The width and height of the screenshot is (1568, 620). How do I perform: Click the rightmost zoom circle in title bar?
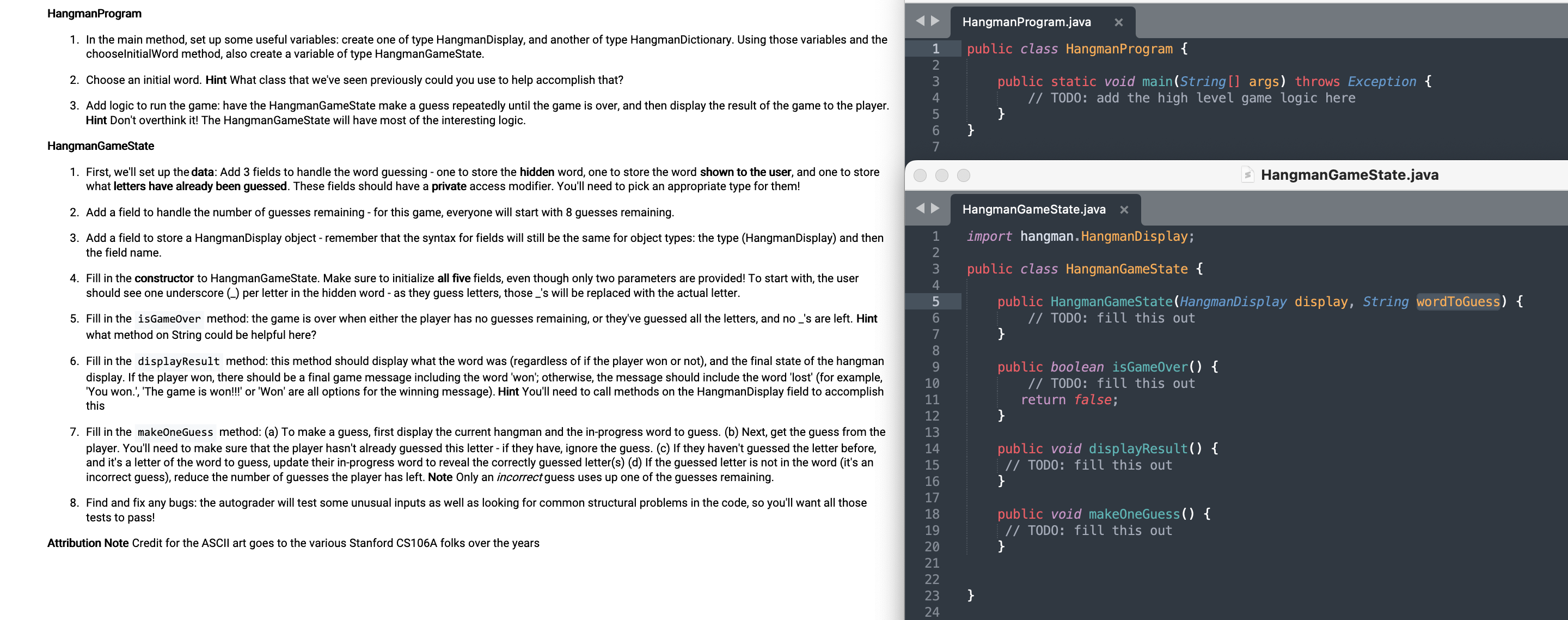click(x=964, y=175)
